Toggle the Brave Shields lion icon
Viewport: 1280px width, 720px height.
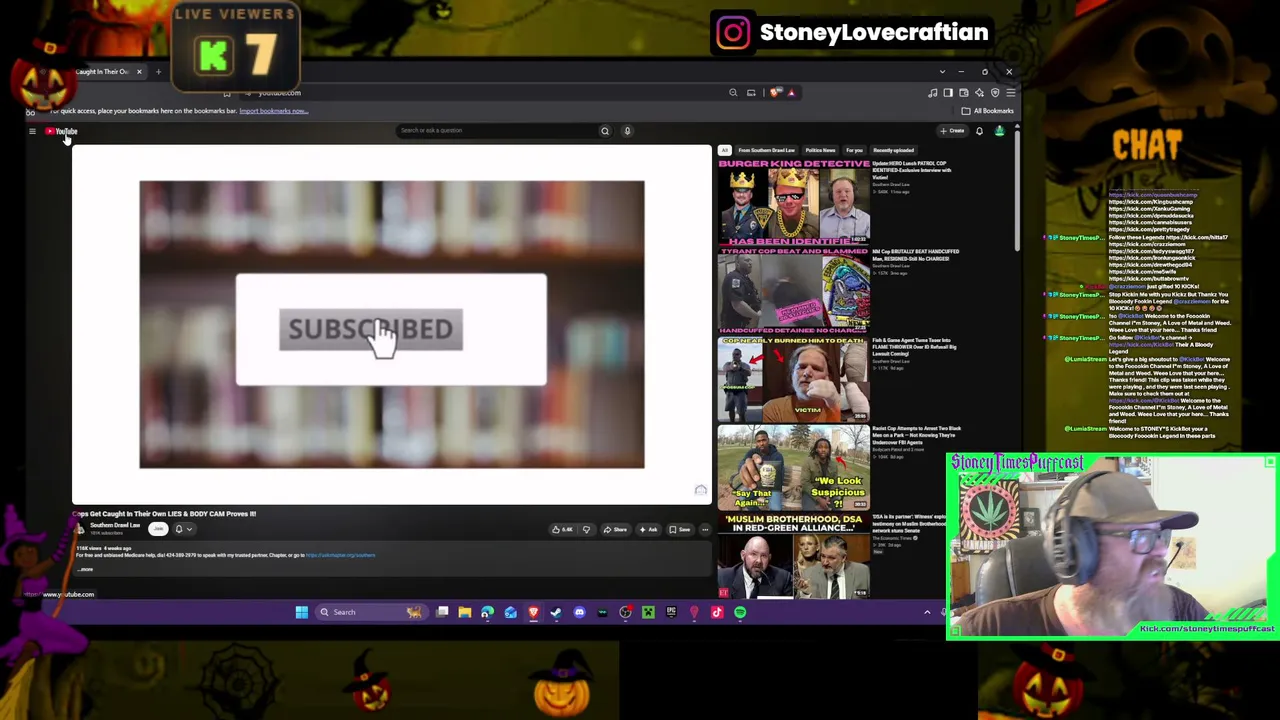pos(776,93)
